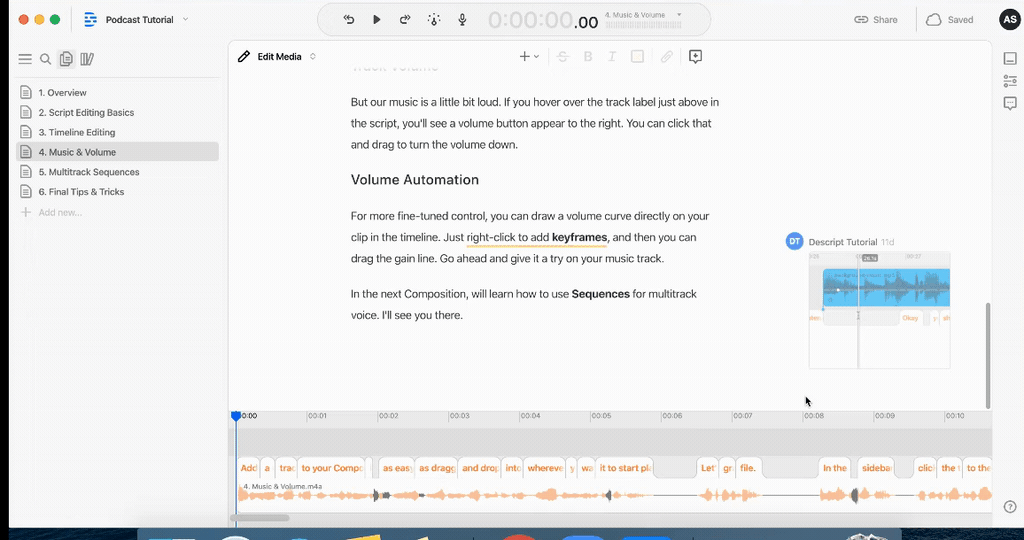1024x540 pixels.
Task: Open composition '5. Multitrack Sequences'
Action: coord(118,172)
